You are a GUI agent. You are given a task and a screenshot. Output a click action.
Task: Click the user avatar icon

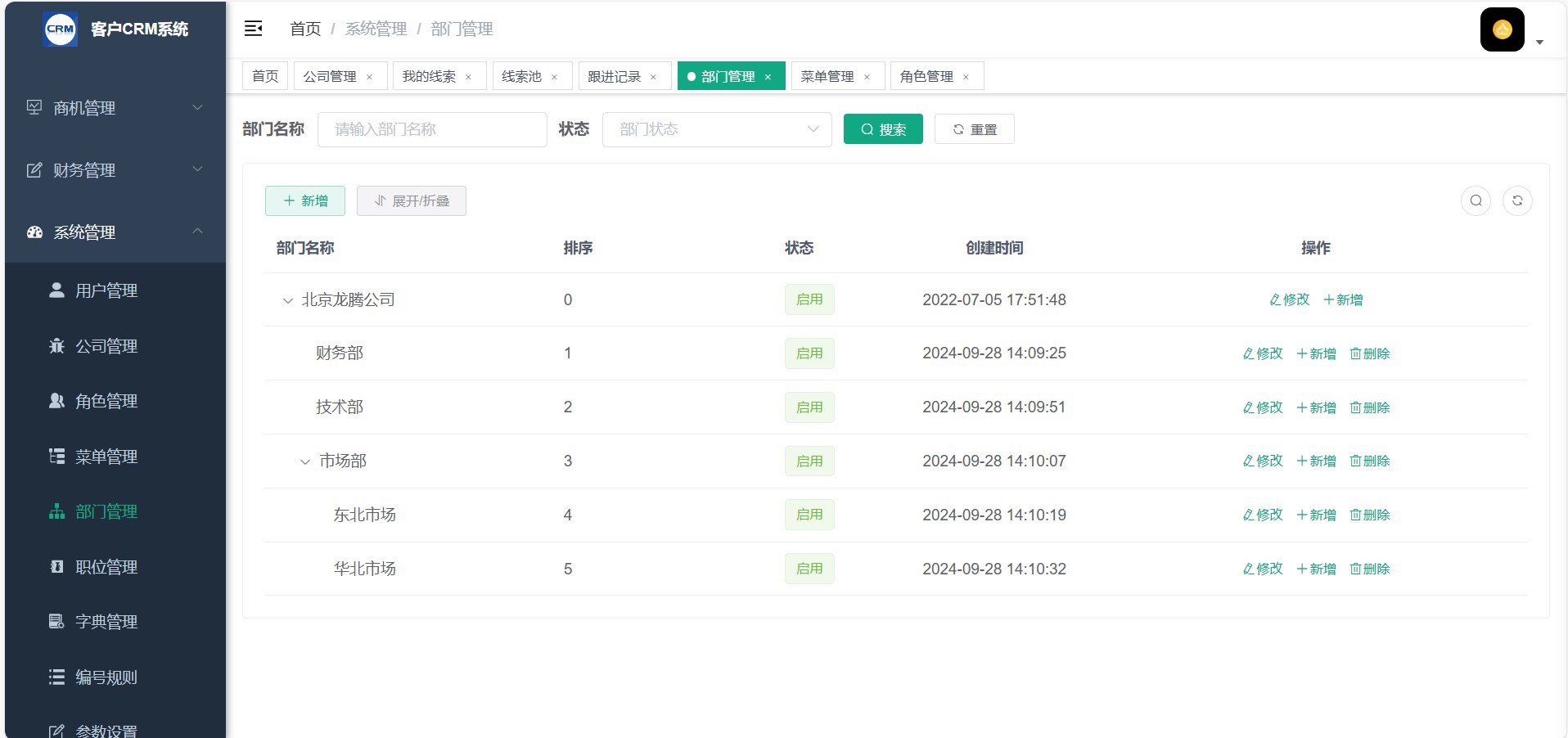coord(1502,29)
